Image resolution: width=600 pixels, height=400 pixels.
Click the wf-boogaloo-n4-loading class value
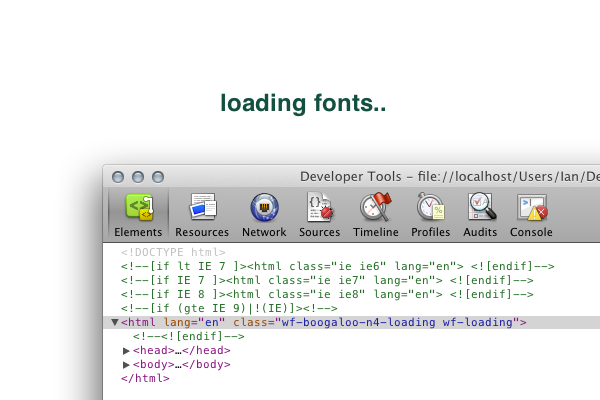point(359,322)
